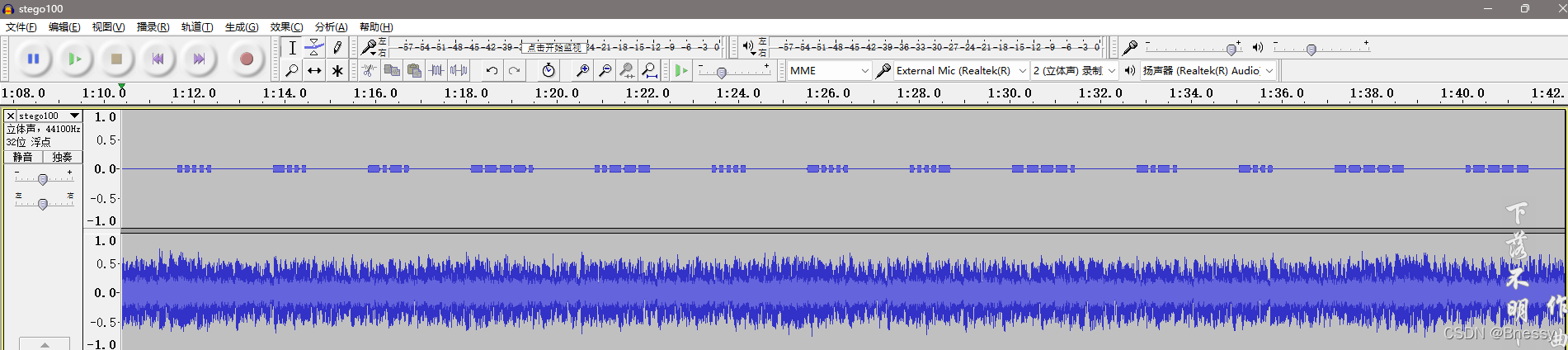Open the 轨道(T) menu
Screen dimensions: 1568x350
[197, 27]
